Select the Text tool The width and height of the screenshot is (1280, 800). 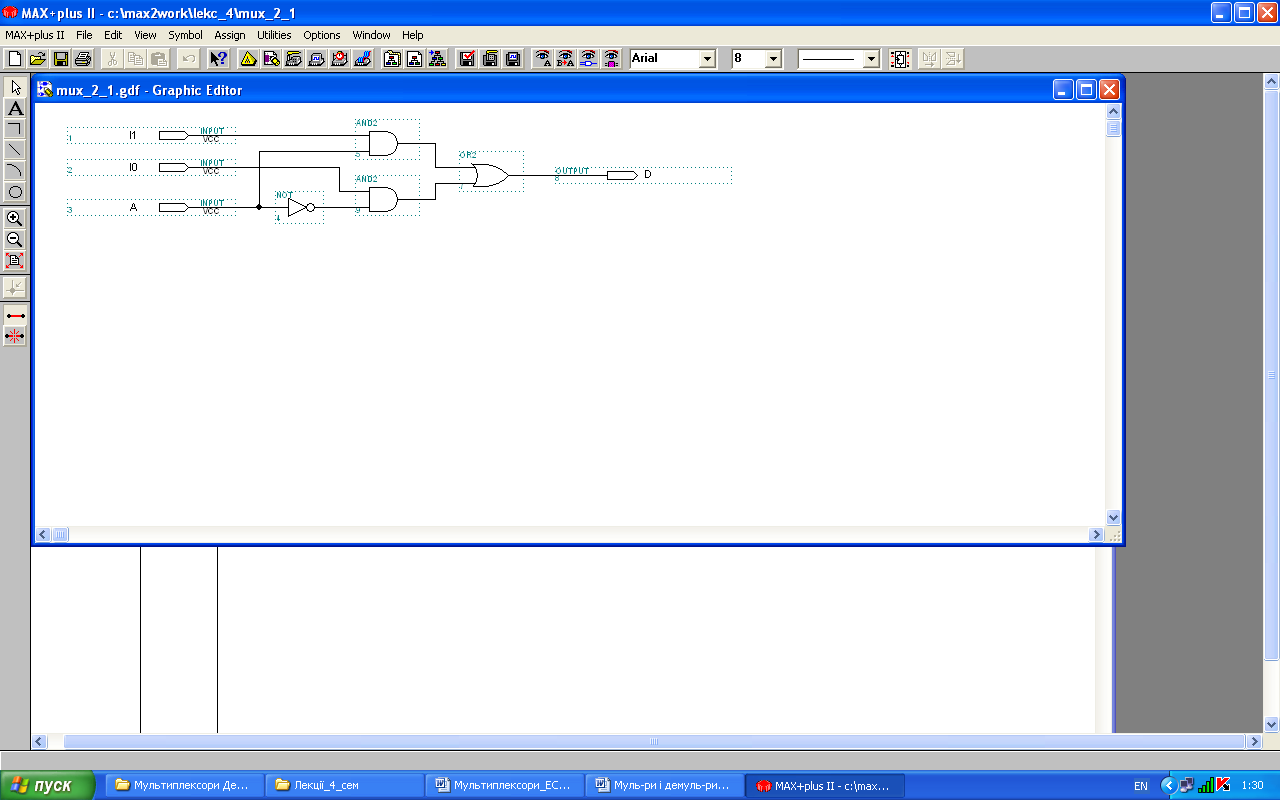[x=15, y=108]
